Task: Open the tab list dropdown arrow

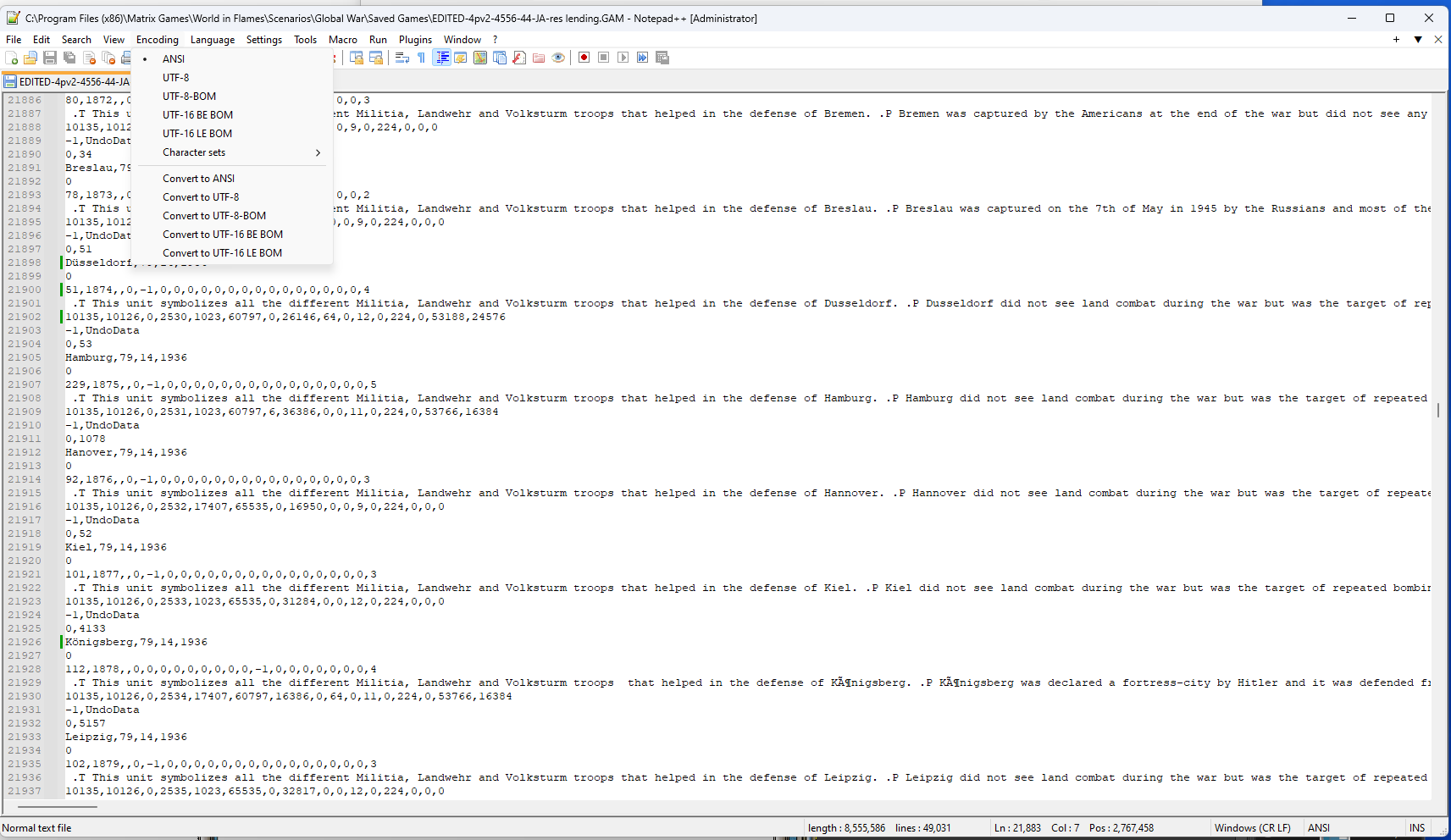Action: [x=1418, y=40]
